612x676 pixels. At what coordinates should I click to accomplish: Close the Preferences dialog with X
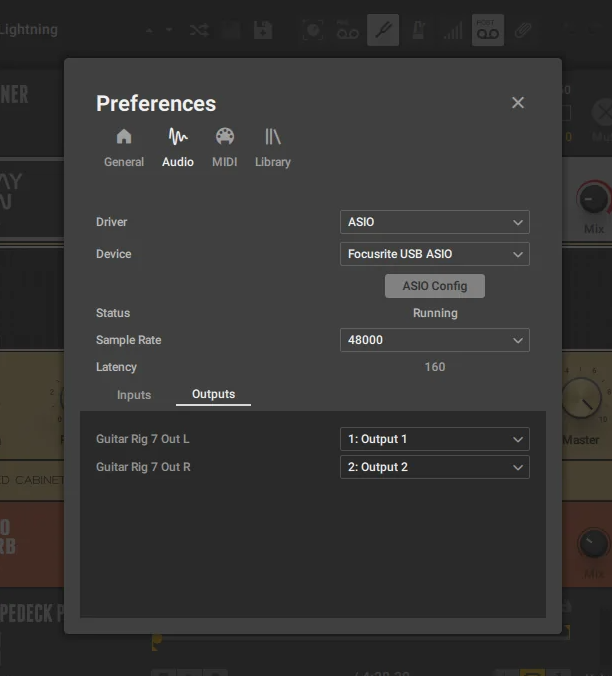coord(518,103)
